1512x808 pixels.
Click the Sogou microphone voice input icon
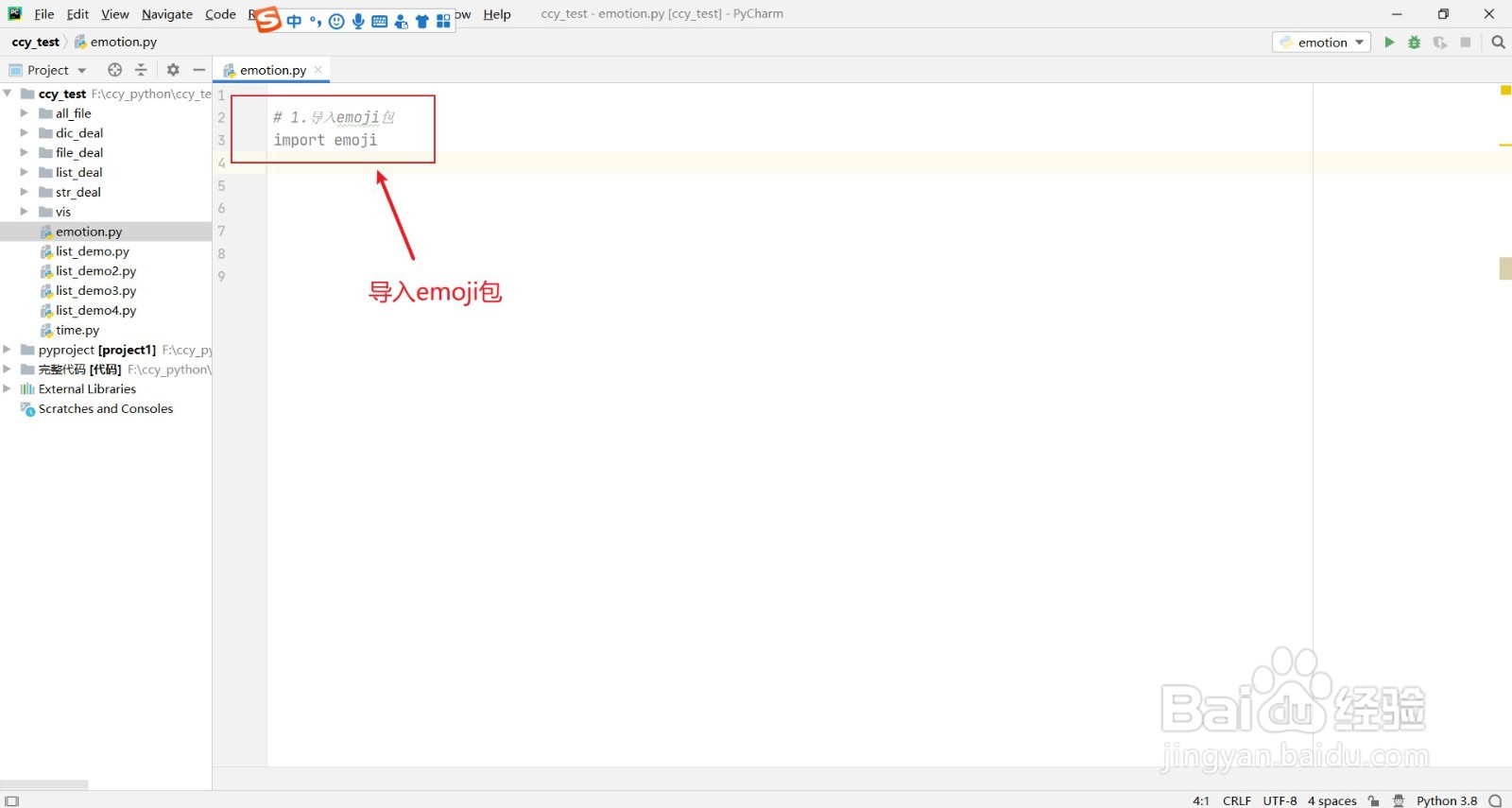[358, 21]
